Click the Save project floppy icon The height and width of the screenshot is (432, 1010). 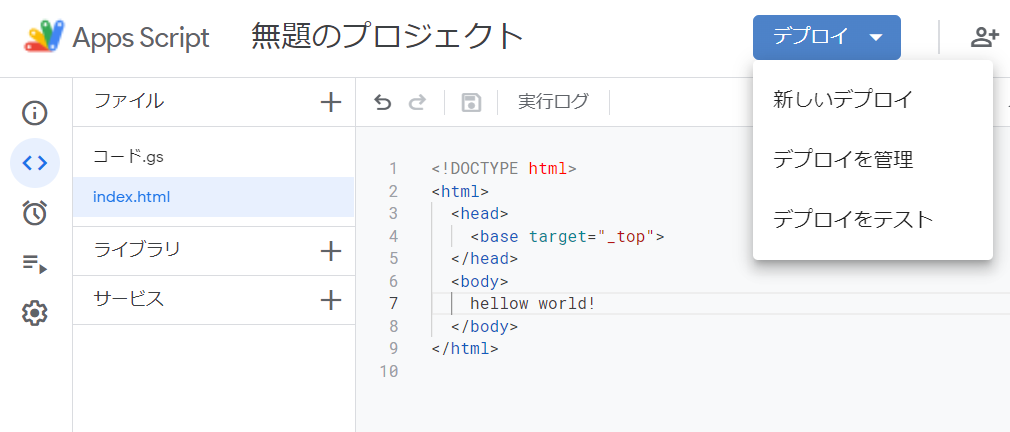[x=471, y=102]
